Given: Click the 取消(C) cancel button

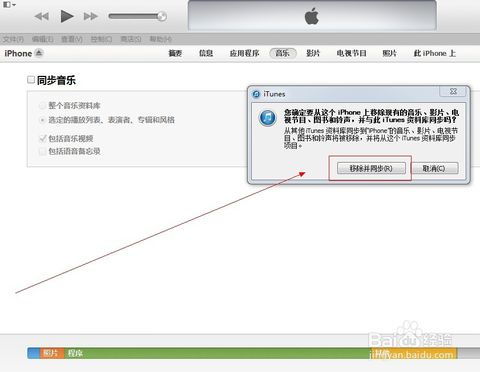Looking at the screenshot, I should [x=434, y=168].
